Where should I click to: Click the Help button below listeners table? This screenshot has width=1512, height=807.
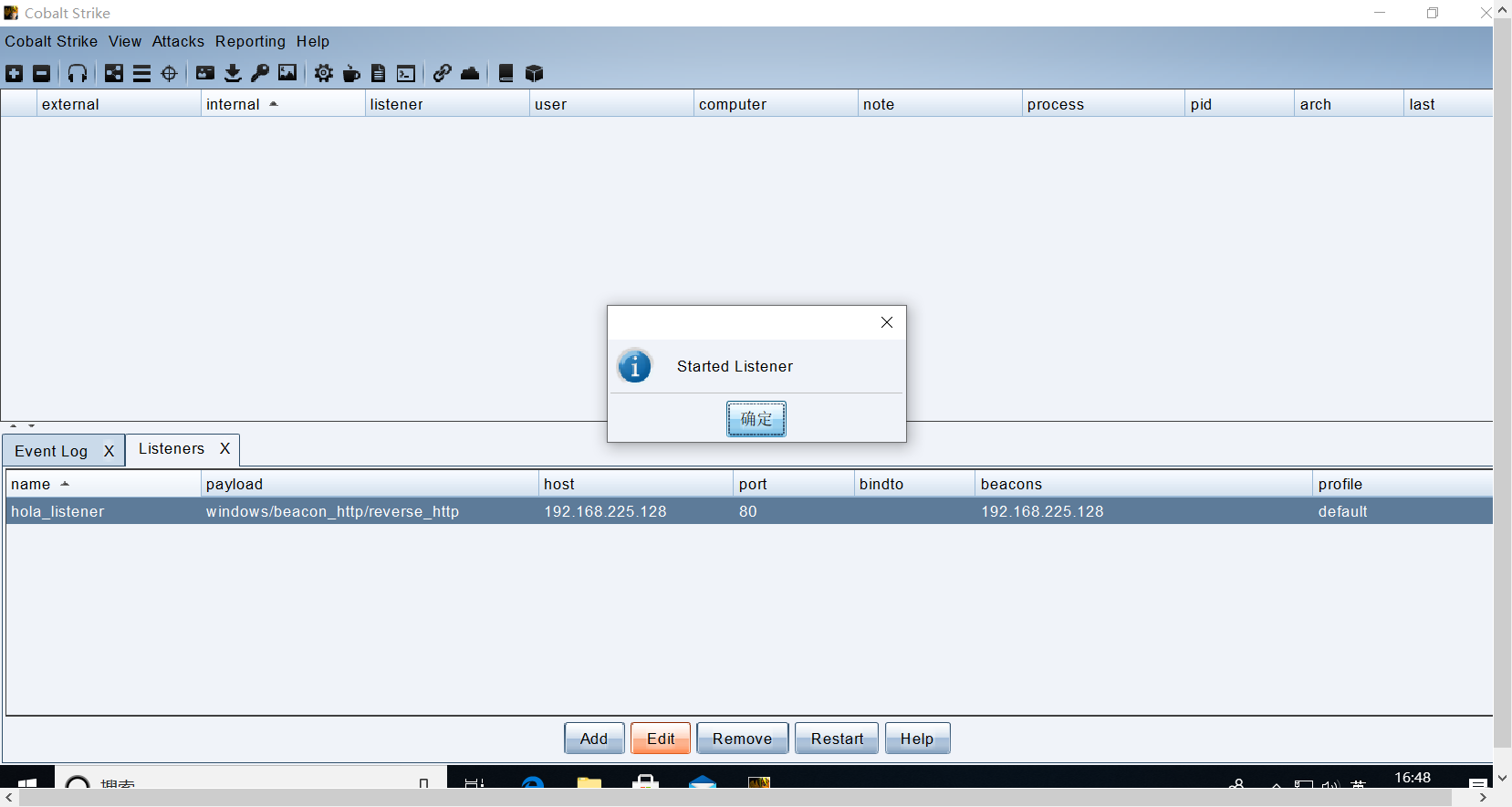click(x=917, y=739)
